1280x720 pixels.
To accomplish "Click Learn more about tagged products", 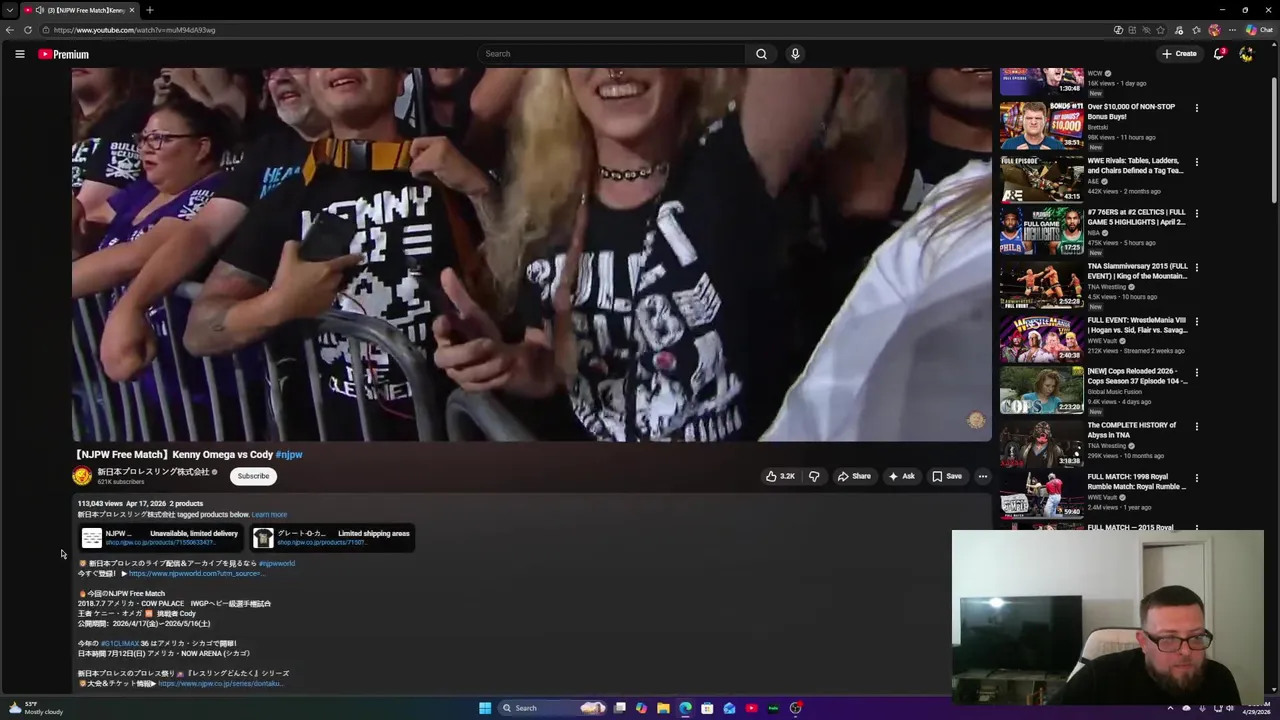I will [x=269, y=515].
